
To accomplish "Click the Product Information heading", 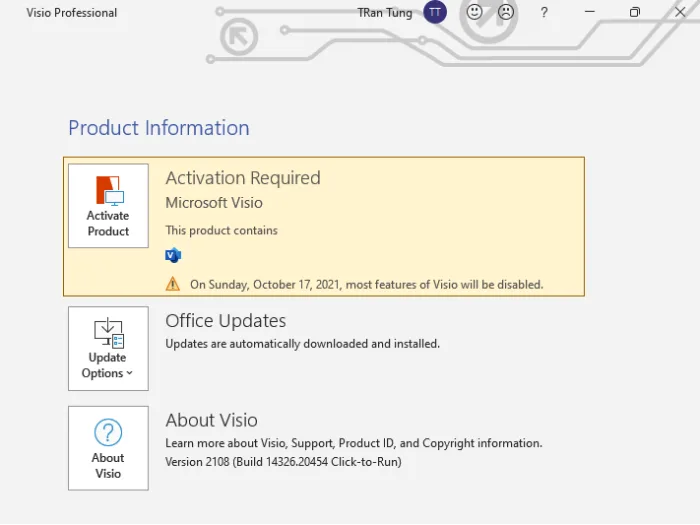I will (159, 128).
